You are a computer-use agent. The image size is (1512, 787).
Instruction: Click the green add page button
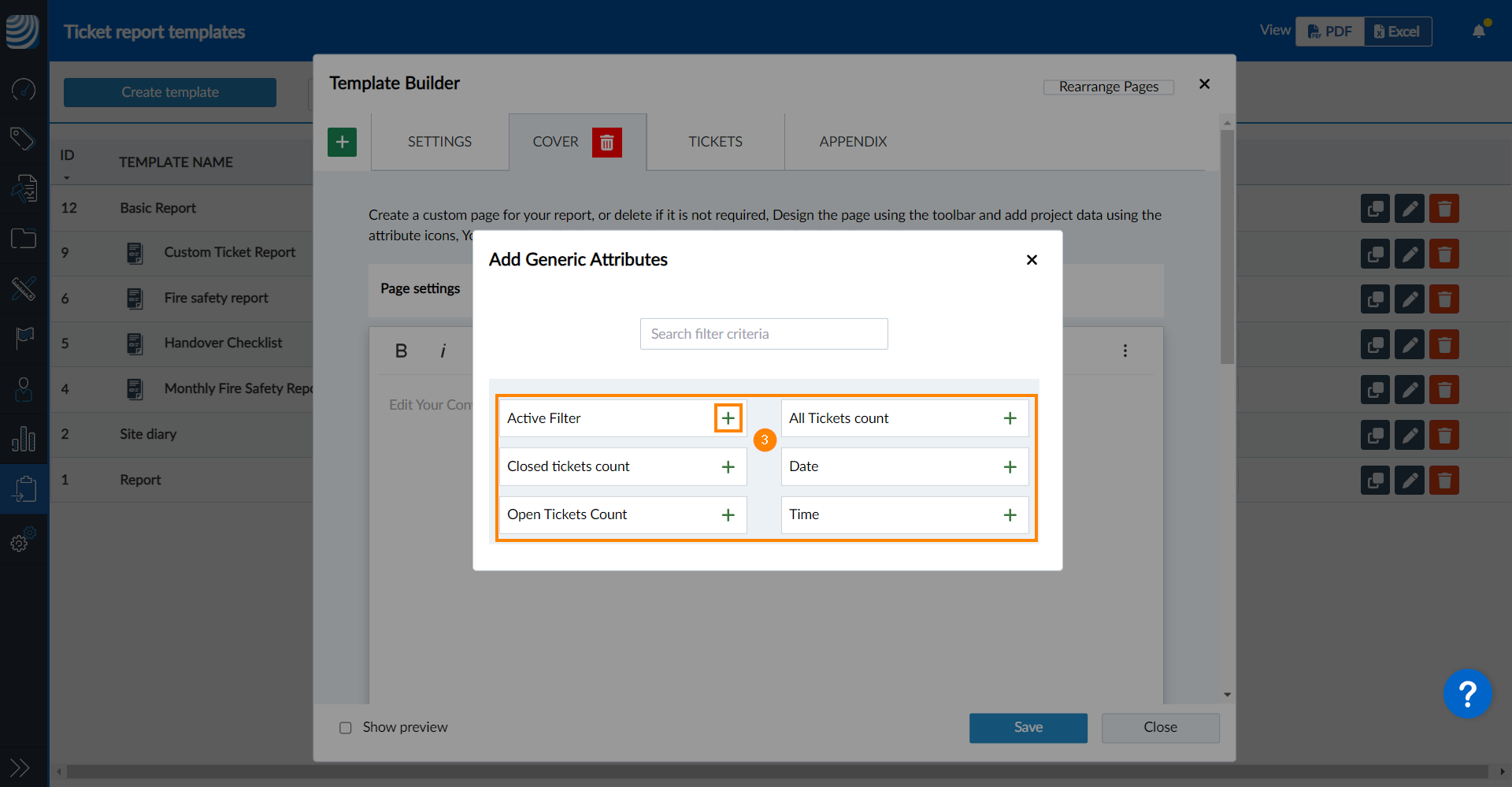pyautogui.click(x=342, y=142)
